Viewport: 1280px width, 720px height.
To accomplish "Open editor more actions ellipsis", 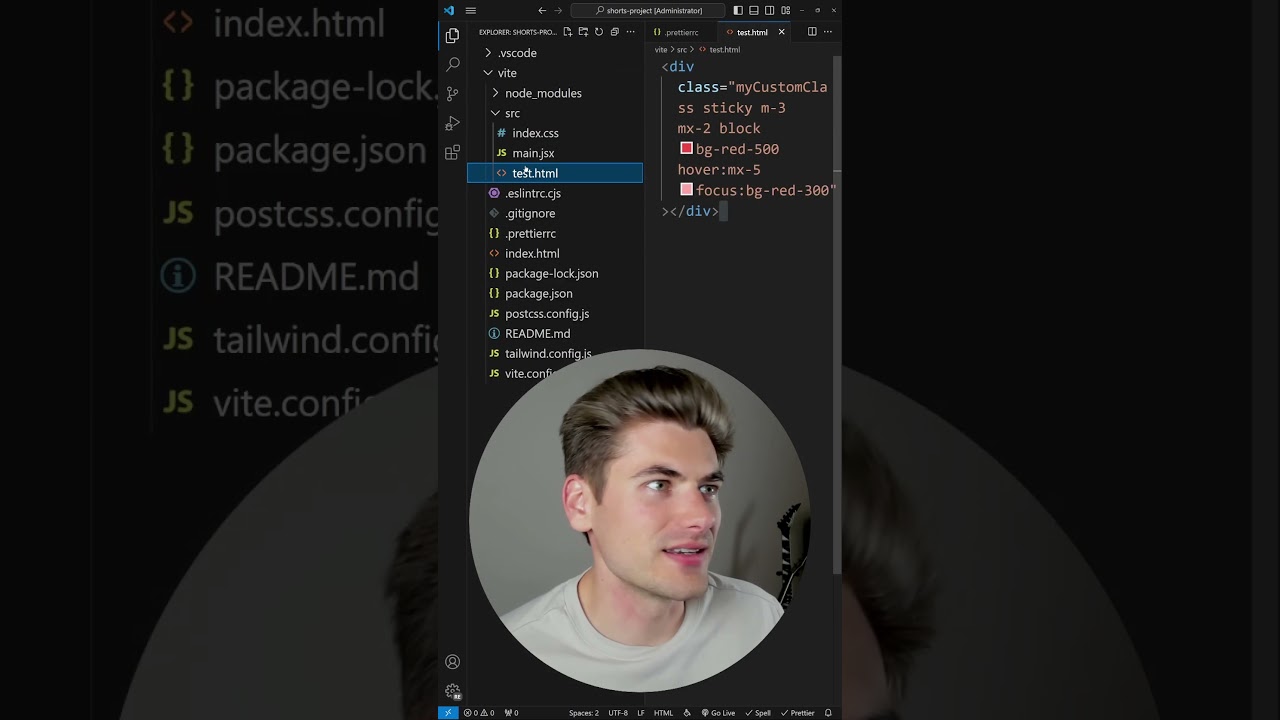I will pos(828,32).
